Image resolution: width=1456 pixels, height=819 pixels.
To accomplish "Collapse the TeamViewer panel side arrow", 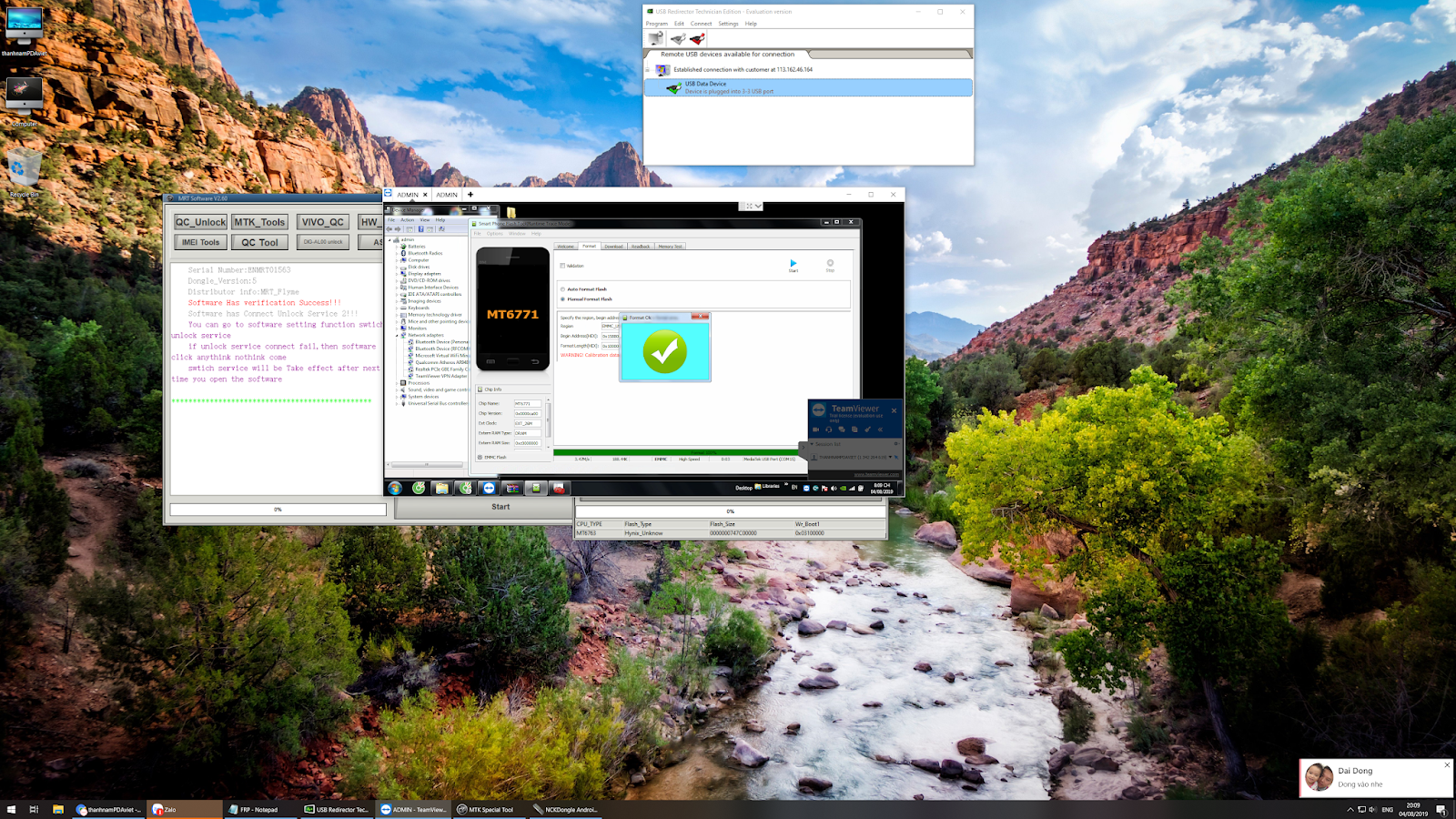I will point(802,446).
